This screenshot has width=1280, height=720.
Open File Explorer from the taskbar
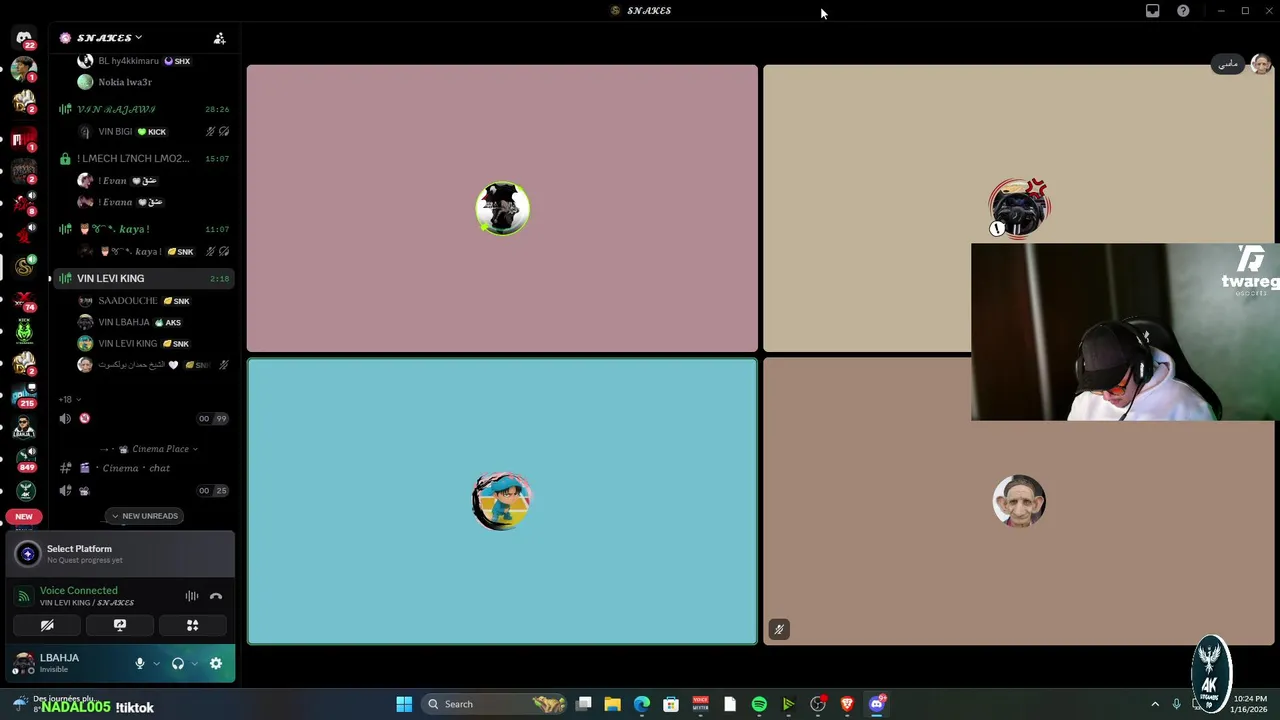coord(612,704)
